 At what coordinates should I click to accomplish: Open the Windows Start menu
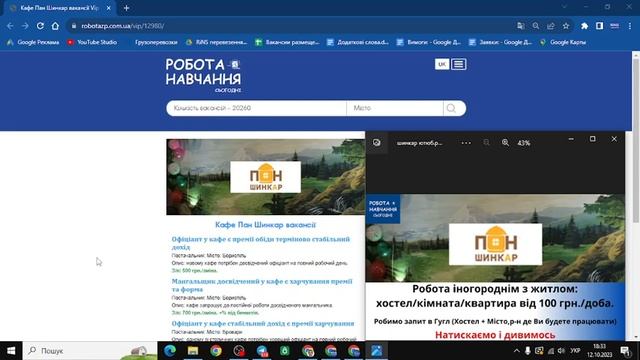[11, 351]
